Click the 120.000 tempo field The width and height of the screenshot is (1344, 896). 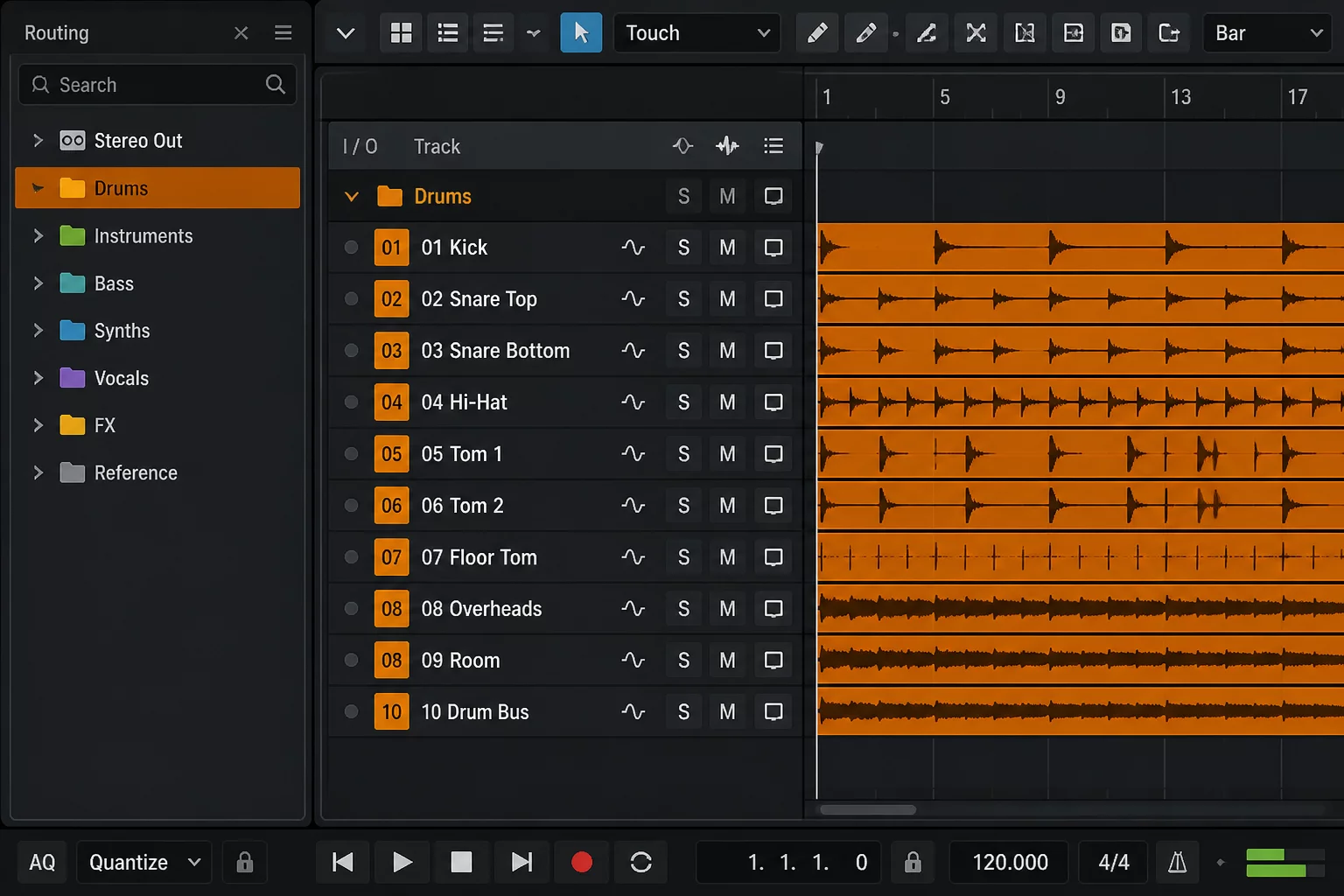pyautogui.click(x=1010, y=863)
